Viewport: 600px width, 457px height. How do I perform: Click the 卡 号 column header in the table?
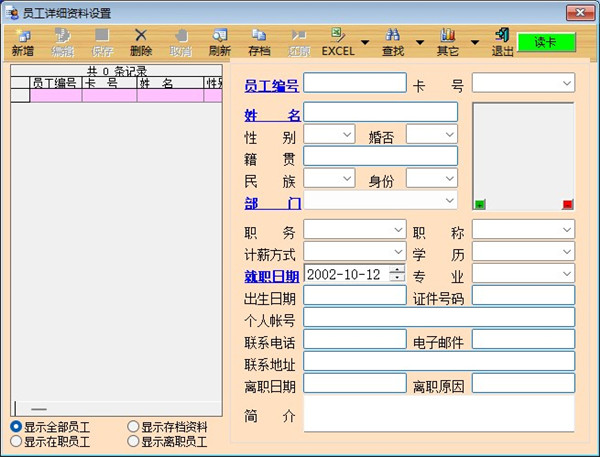[x=109, y=83]
